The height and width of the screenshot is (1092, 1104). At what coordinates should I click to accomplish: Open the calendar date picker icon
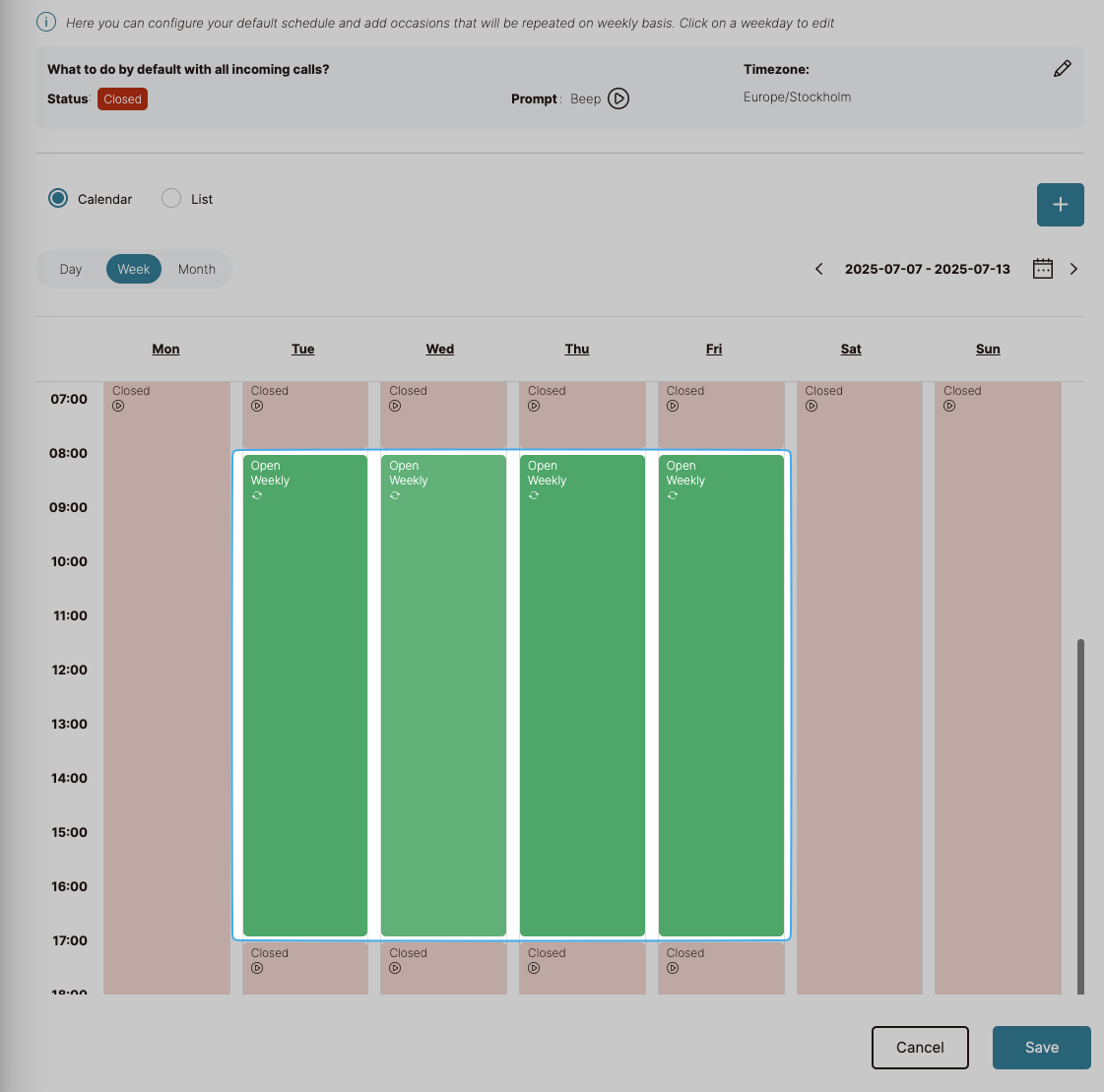[x=1043, y=269]
